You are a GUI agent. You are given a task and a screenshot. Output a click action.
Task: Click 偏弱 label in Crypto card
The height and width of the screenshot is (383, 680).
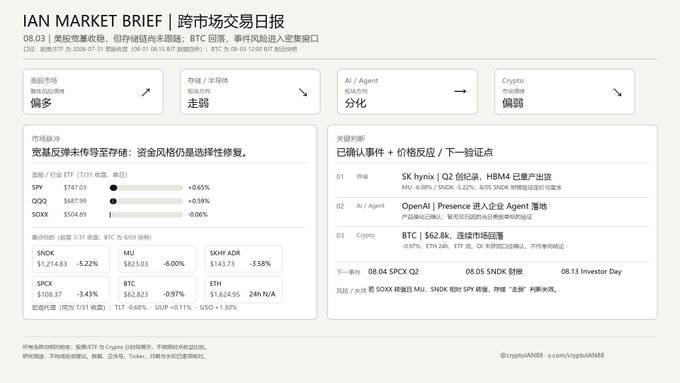513,103
